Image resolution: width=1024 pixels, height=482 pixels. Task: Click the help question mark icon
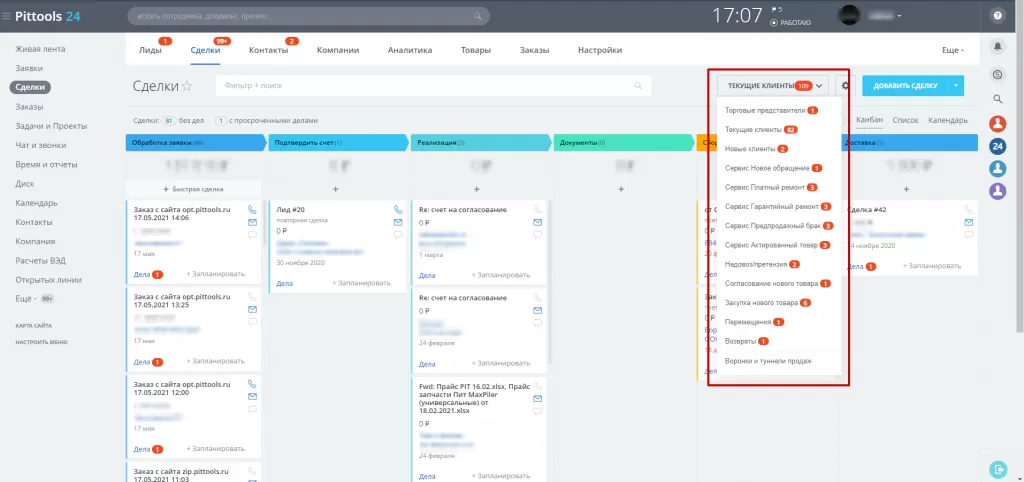click(x=997, y=16)
